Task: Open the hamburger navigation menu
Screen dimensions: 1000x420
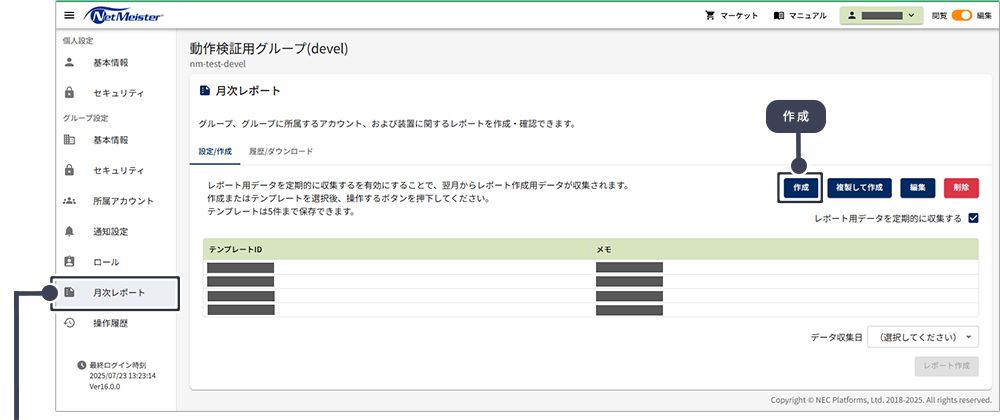Action: point(69,15)
